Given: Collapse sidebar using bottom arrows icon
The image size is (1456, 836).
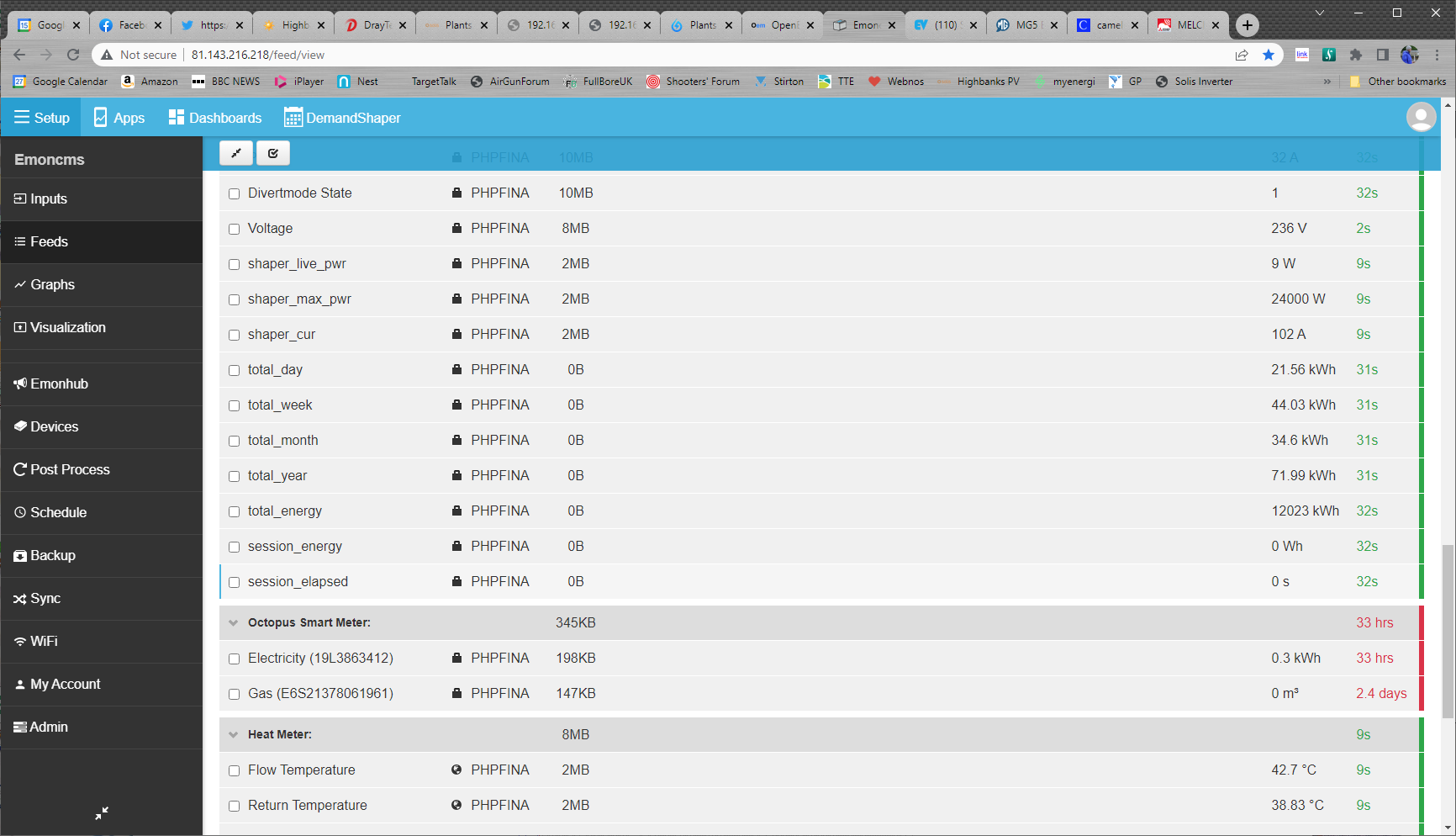Looking at the screenshot, I should coord(102,813).
